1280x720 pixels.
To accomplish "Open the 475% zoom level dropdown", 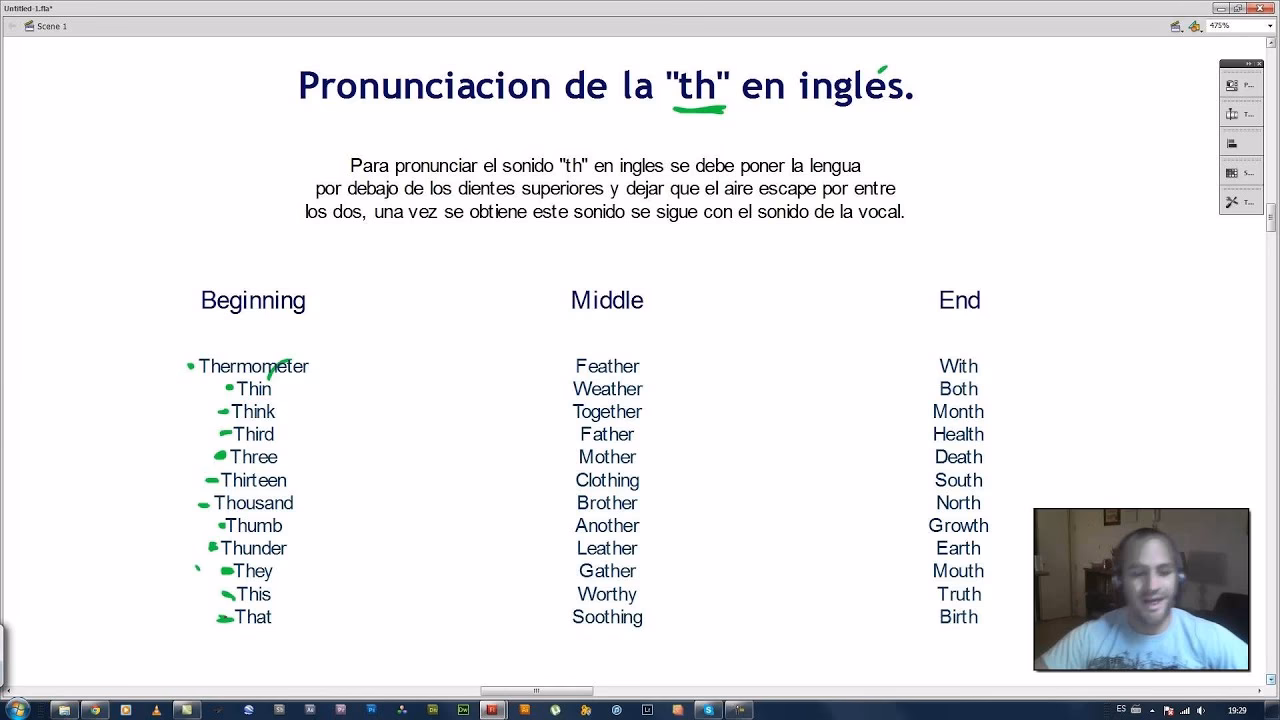I will 1270,25.
